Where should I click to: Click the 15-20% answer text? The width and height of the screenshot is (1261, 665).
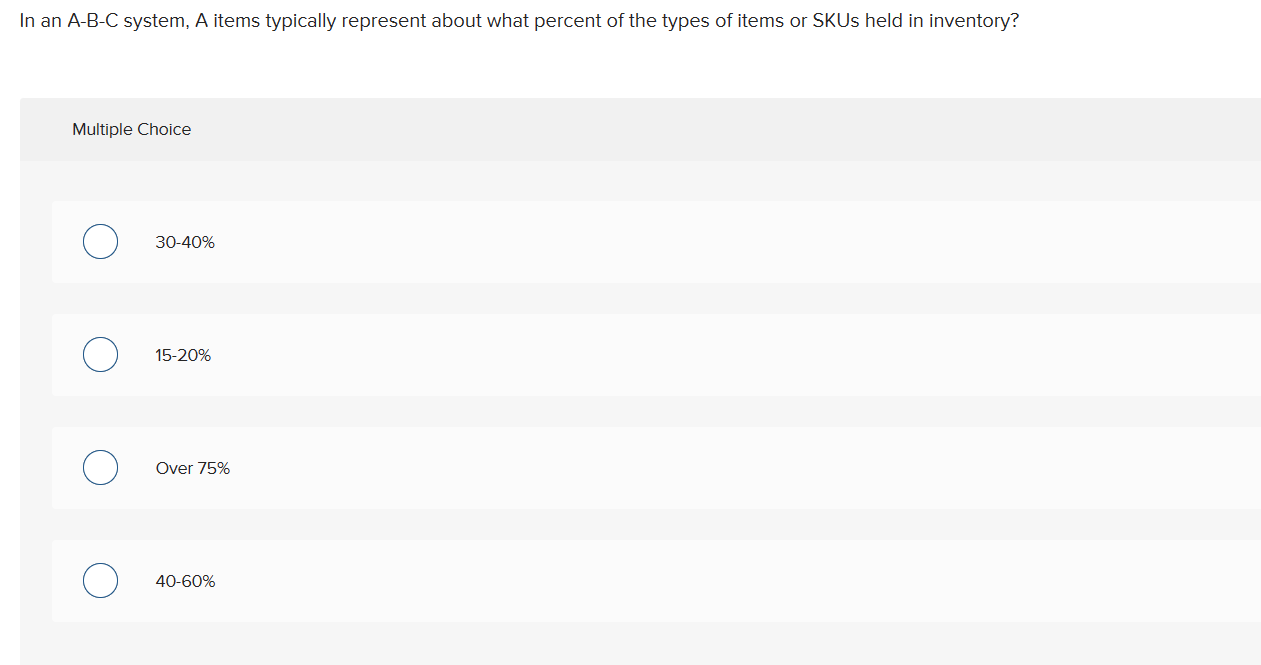tap(182, 354)
